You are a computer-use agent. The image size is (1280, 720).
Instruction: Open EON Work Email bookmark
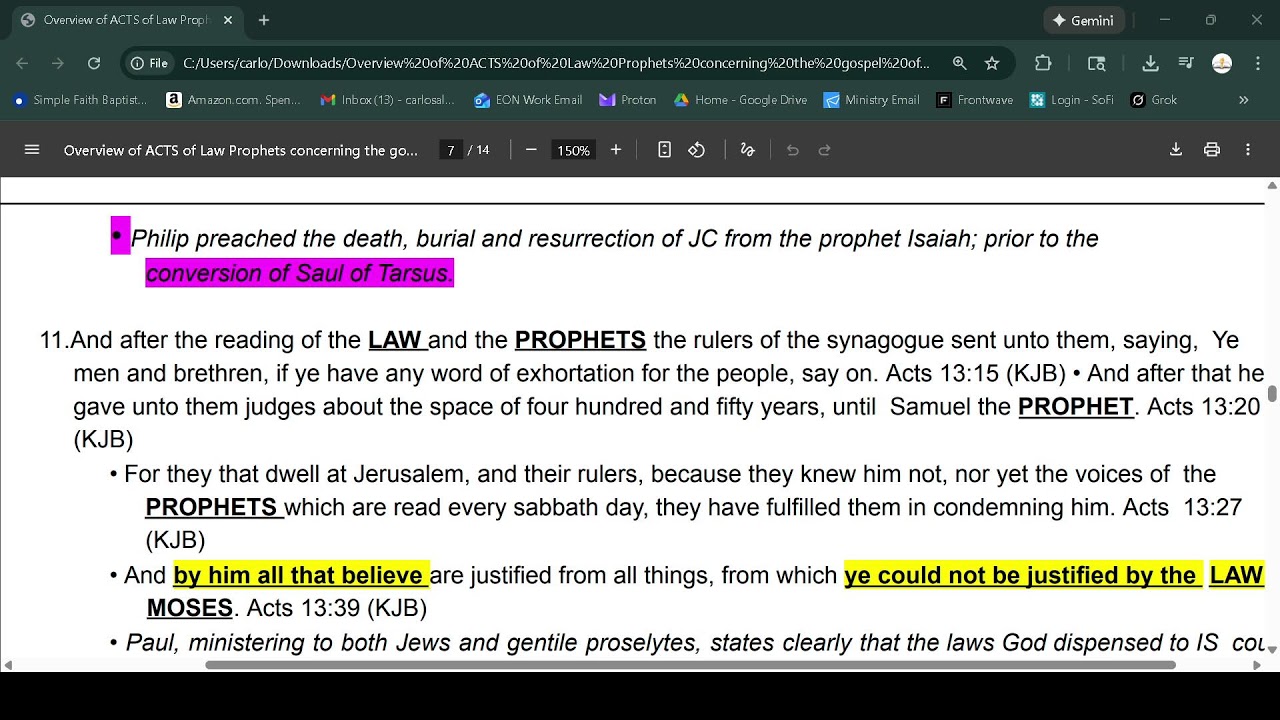[x=529, y=100]
